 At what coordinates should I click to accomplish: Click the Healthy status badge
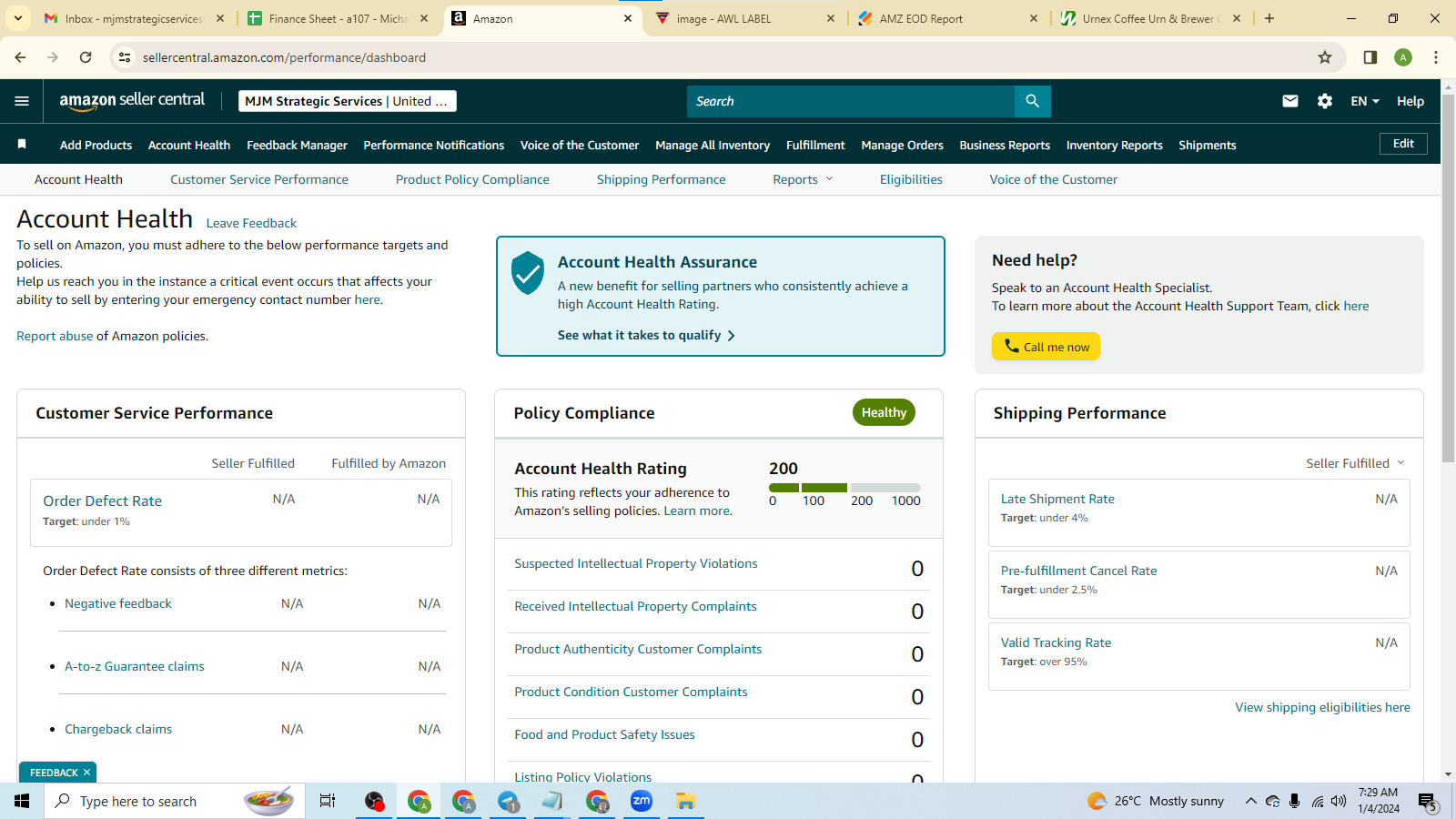[884, 412]
